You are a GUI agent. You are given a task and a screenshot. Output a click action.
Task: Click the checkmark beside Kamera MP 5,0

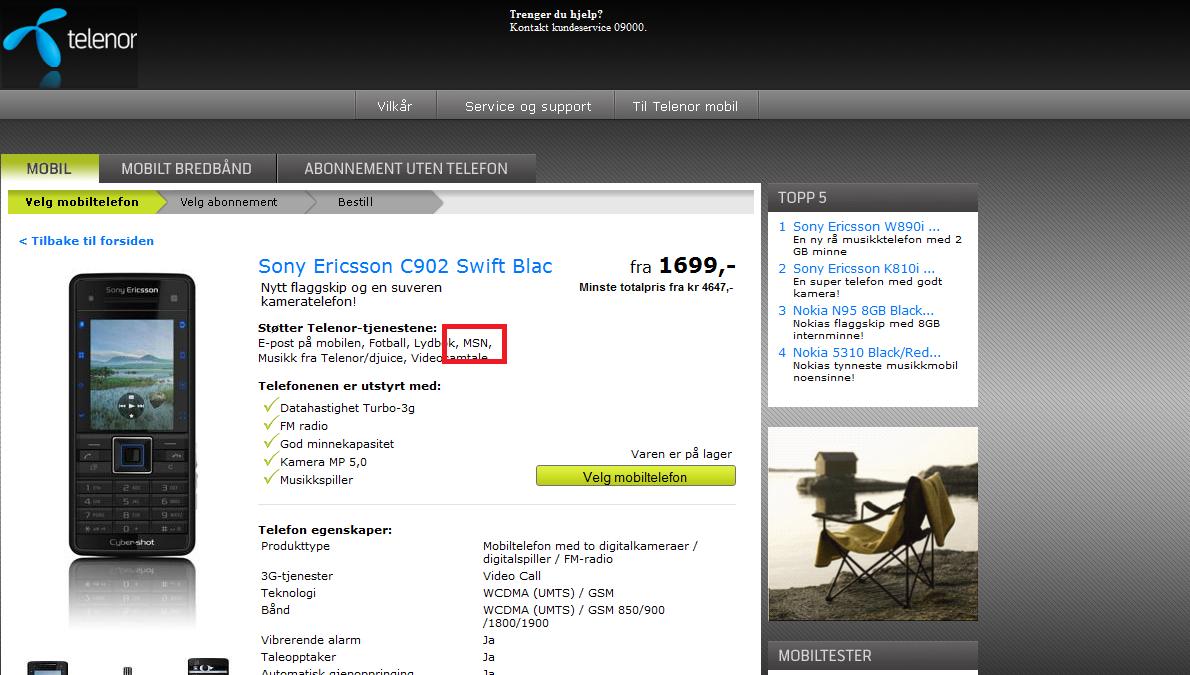[270, 459]
